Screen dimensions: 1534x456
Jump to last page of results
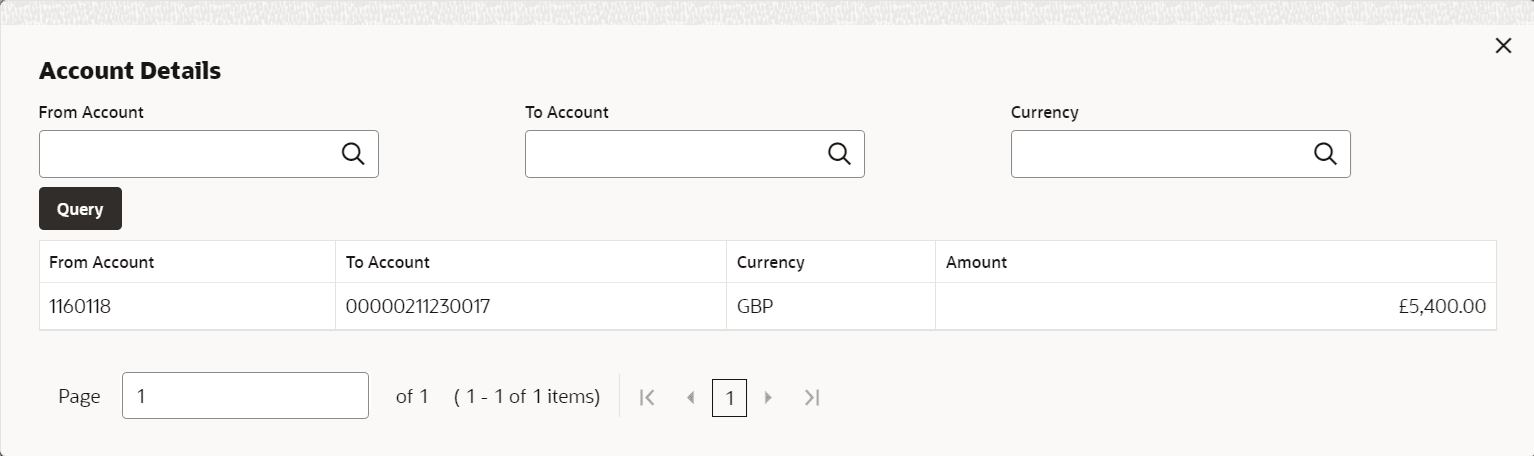[x=812, y=398]
